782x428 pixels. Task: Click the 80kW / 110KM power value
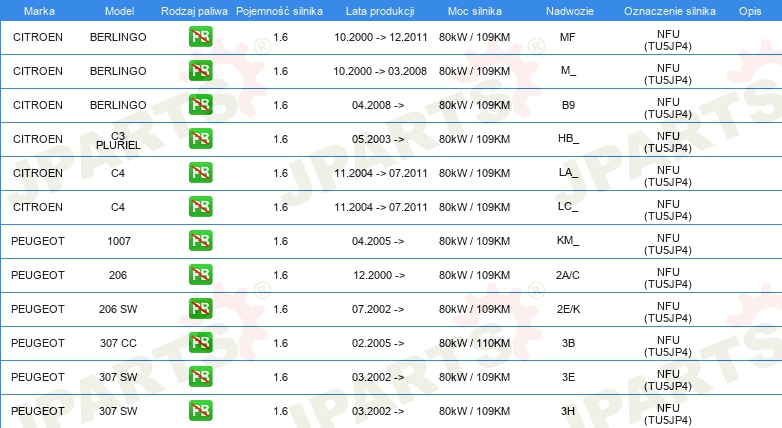474,343
